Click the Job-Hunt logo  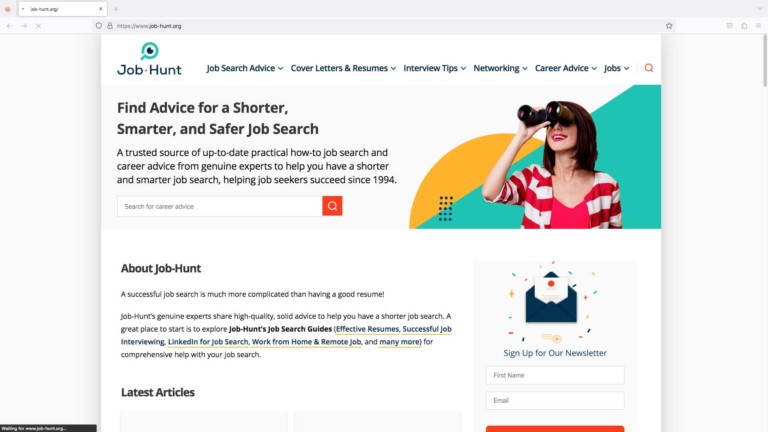click(x=149, y=59)
